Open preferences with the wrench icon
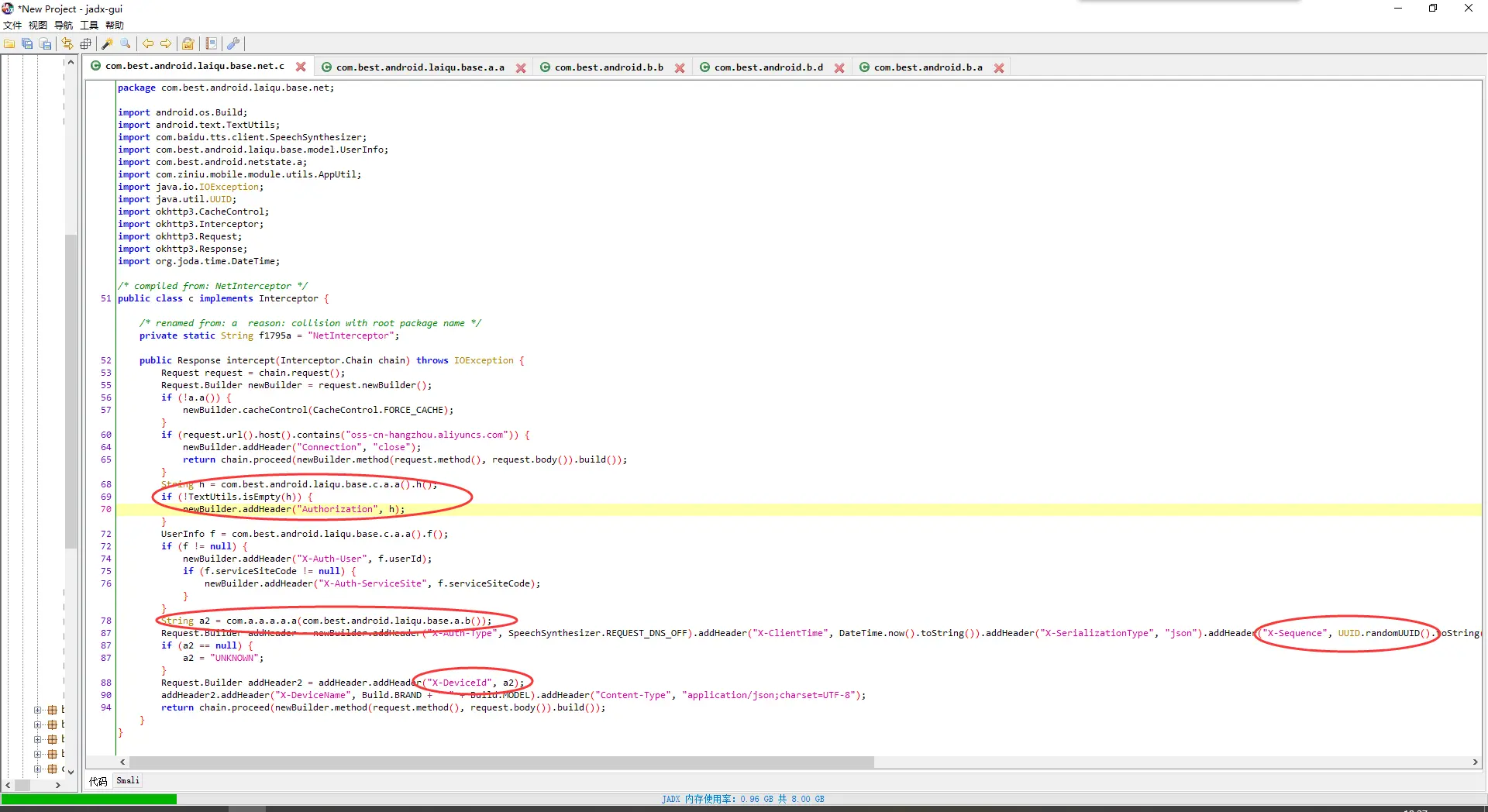 pos(232,44)
